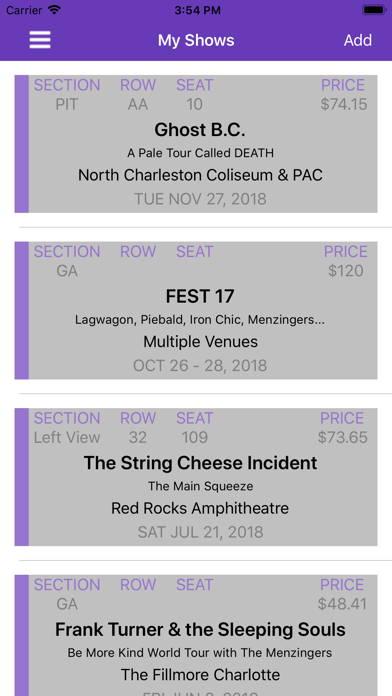This screenshot has height=696, width=392.
Task: Tap the My Shows title
Action: [196, 40]
